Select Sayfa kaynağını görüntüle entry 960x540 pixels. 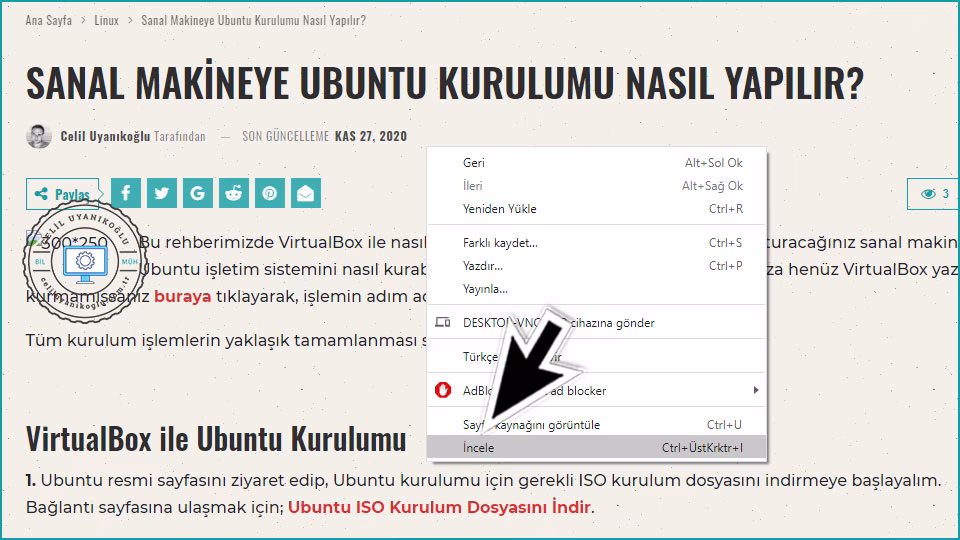[597, 425]
